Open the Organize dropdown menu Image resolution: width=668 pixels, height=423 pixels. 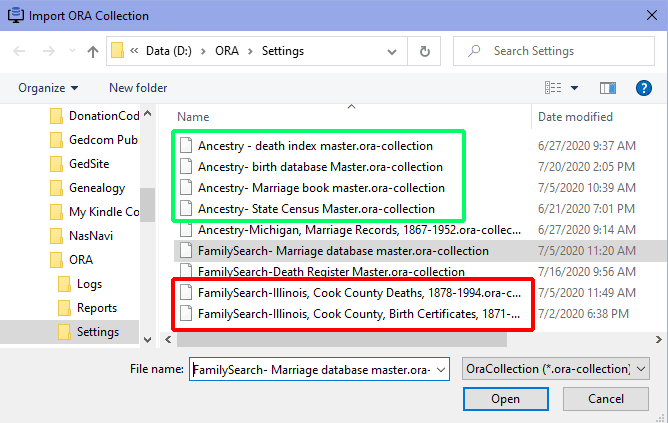tap(48, 88)
